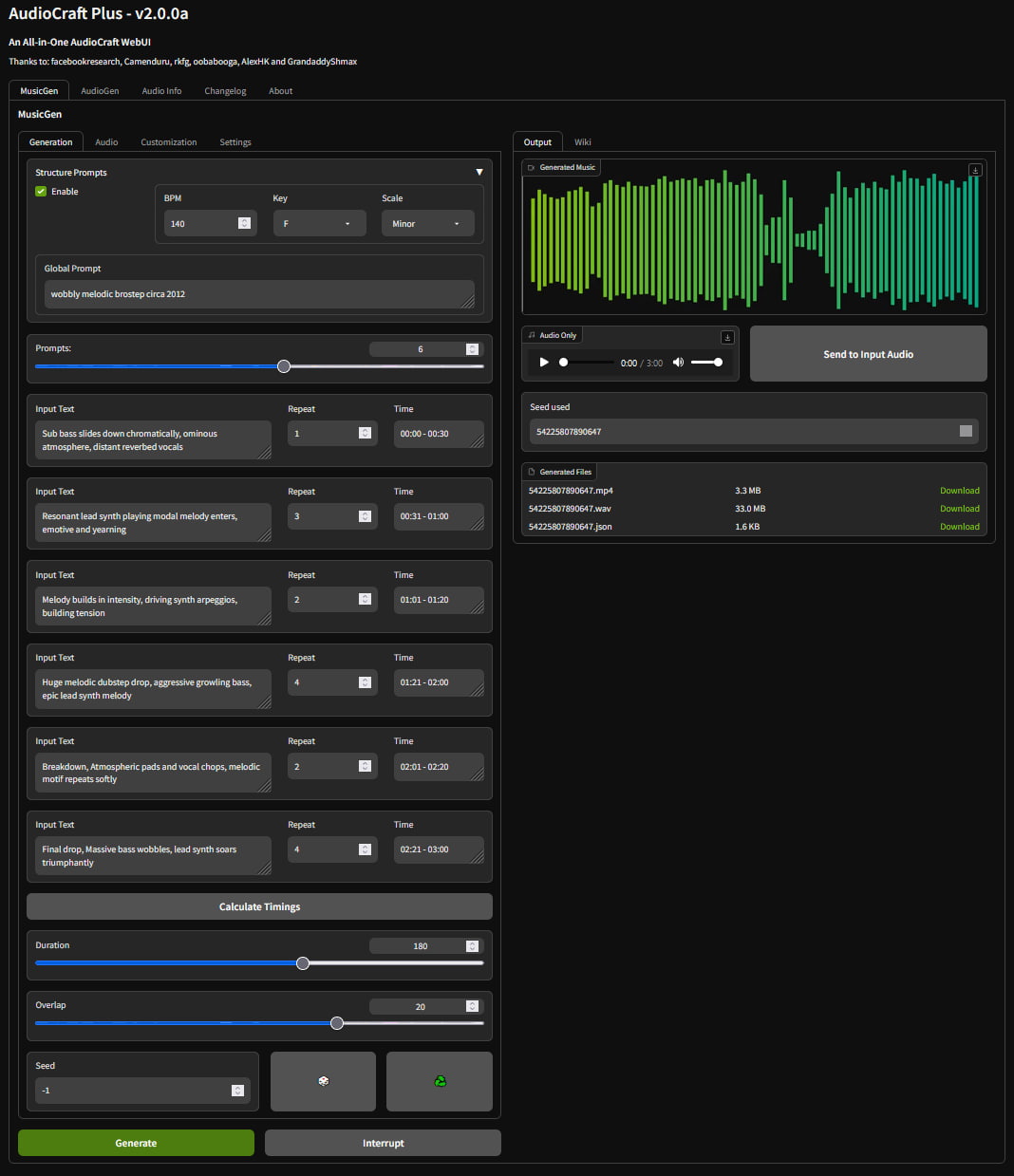Click the Seed input field

(x=142, y=1091)
